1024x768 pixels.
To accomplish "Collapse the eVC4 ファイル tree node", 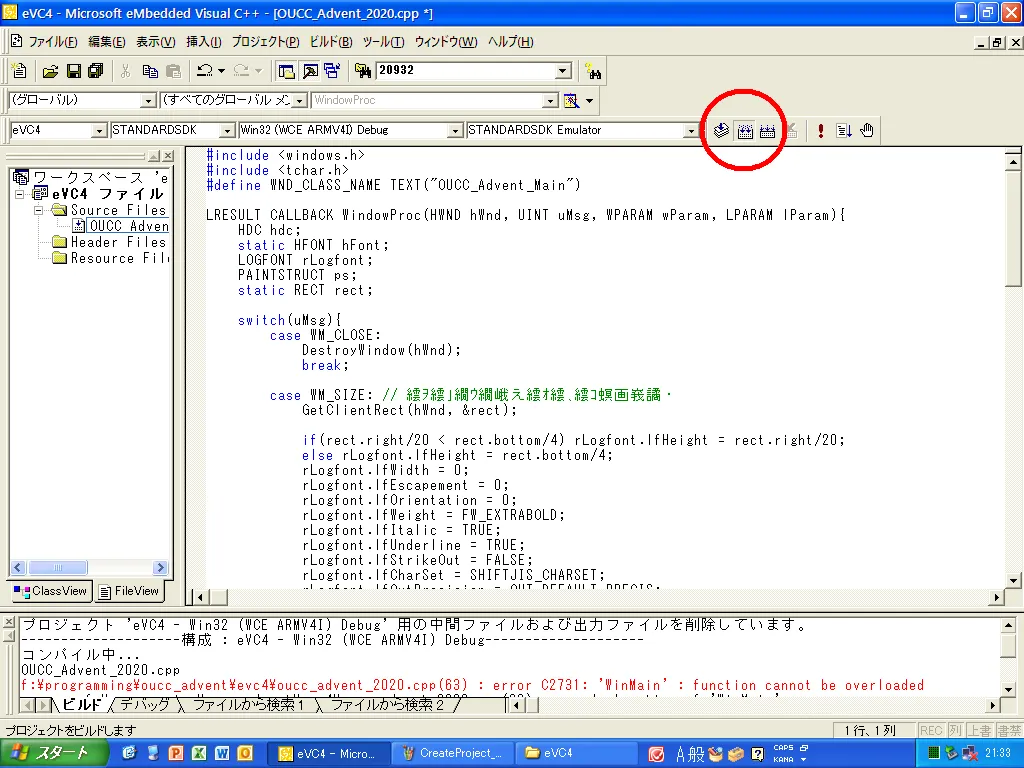I will pos(20,194).
